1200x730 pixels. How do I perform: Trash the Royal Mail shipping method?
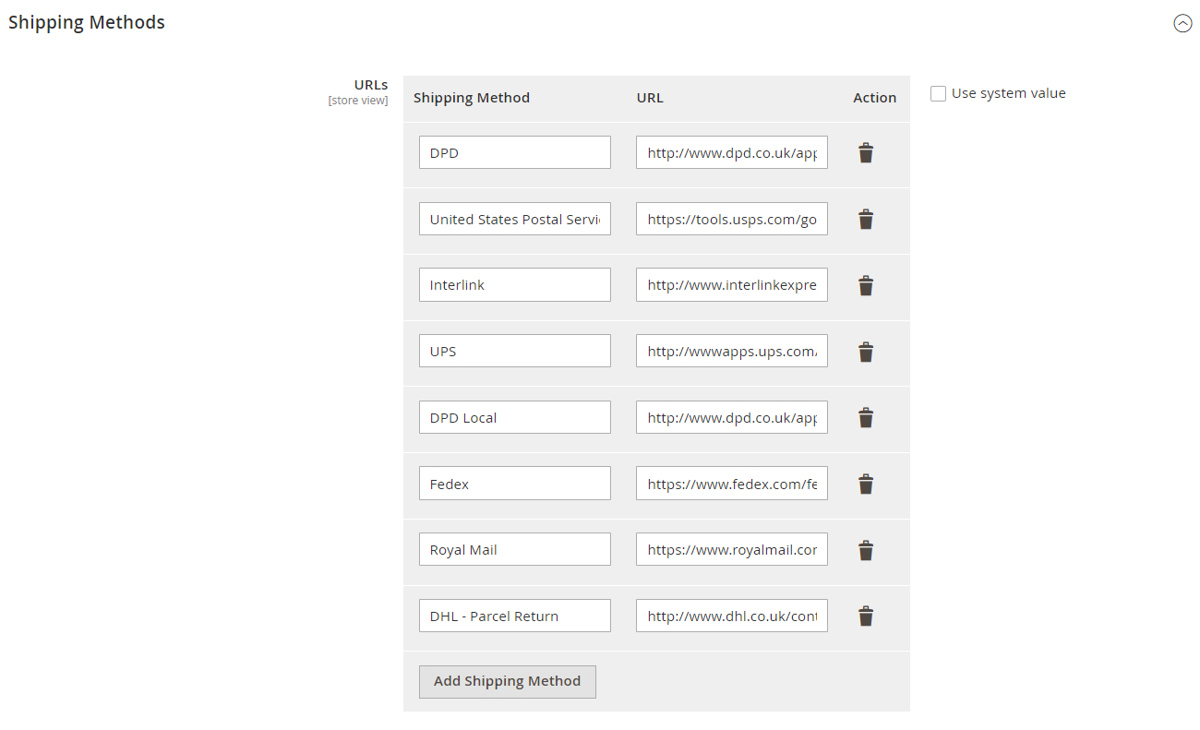(x=866, y=550)
